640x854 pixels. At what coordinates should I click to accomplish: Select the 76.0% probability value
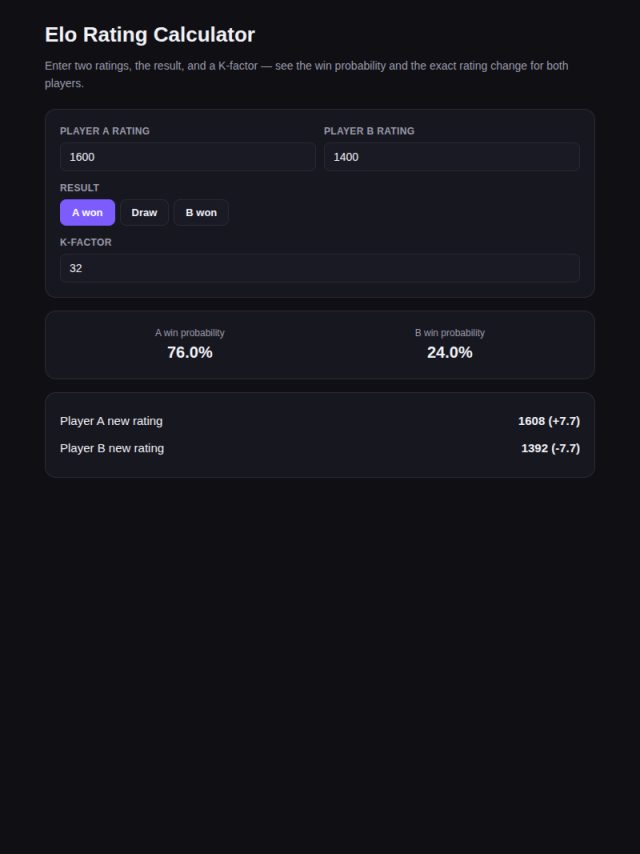[190, 353]
